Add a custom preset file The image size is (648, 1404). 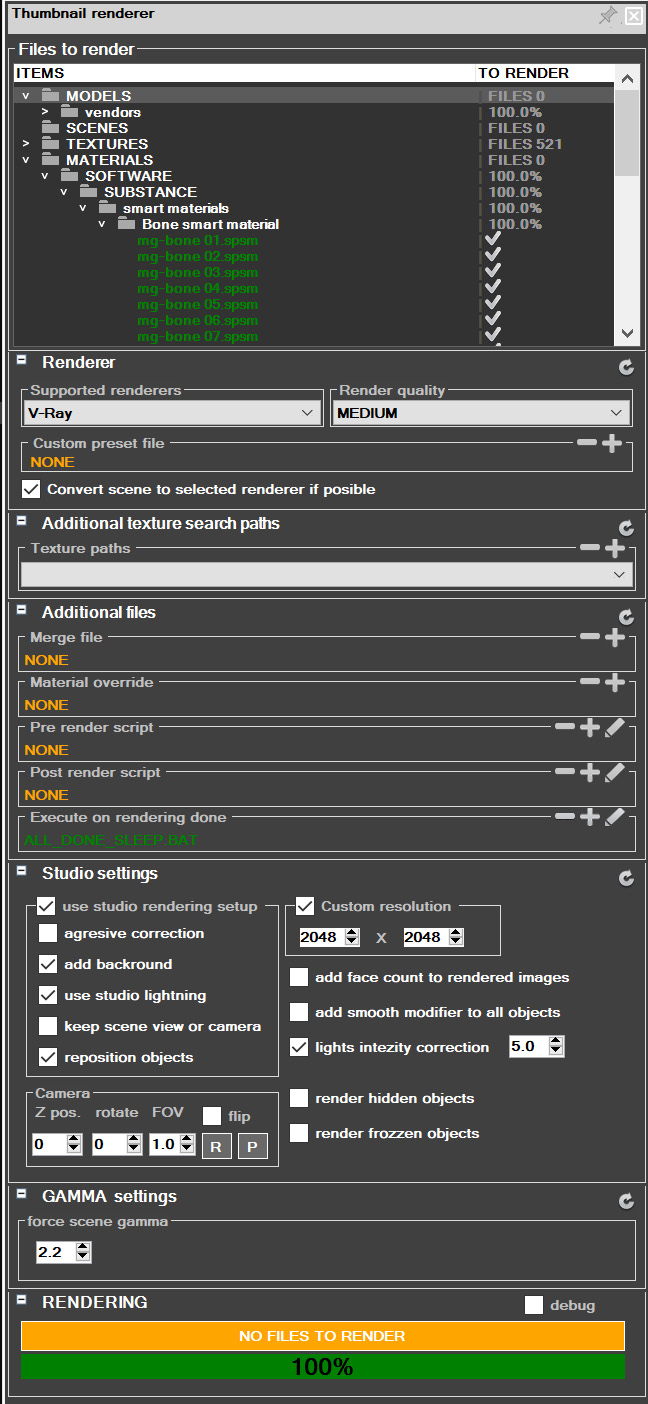tap(612, 443)
